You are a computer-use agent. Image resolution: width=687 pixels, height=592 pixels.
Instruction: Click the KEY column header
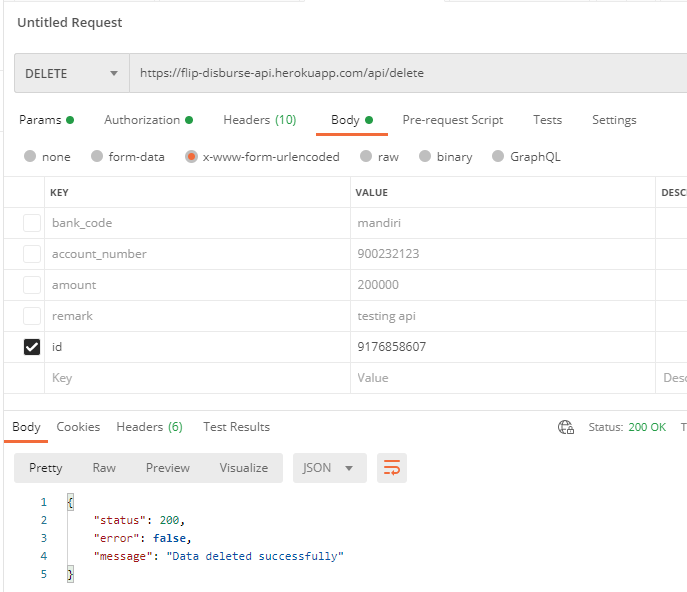click(x=59, y=193)
